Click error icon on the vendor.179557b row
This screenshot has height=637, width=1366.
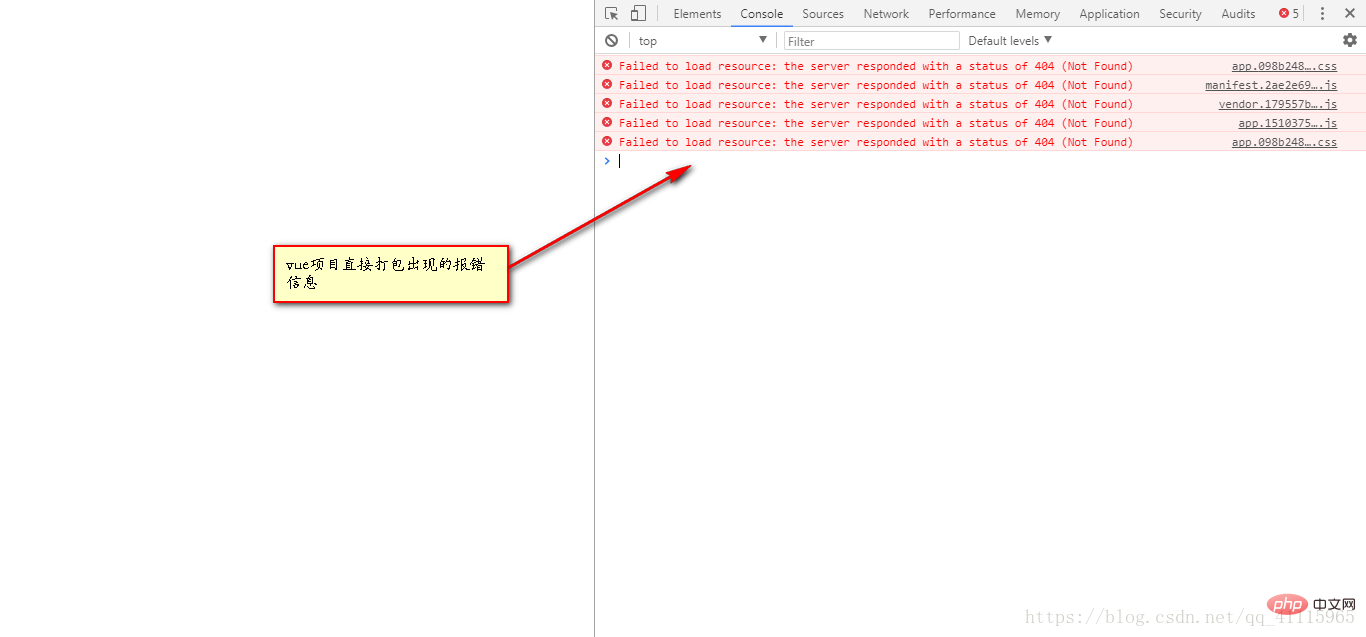click(607, 103)
